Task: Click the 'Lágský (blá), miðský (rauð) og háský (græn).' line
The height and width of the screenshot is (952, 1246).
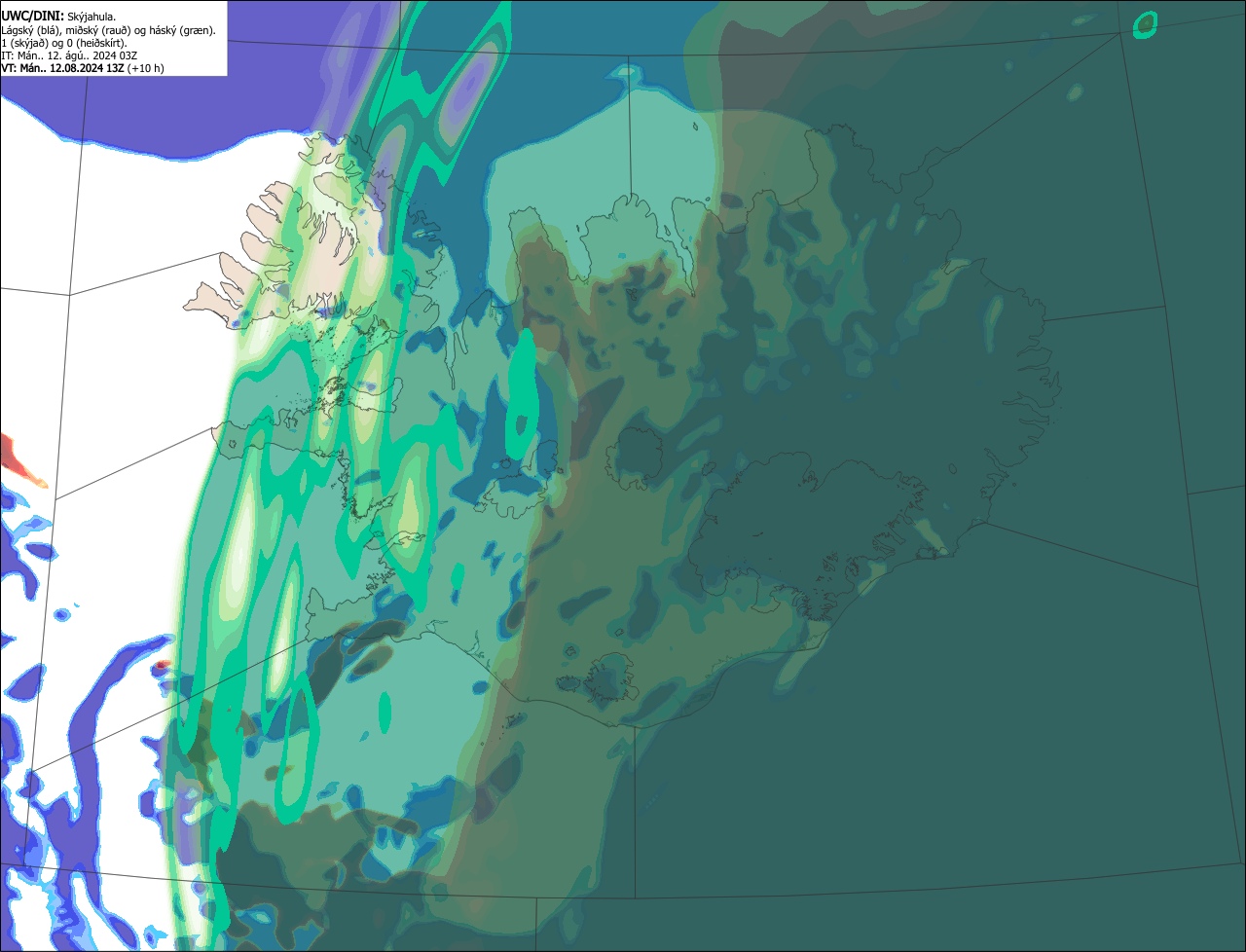Action: click(108, 30)
